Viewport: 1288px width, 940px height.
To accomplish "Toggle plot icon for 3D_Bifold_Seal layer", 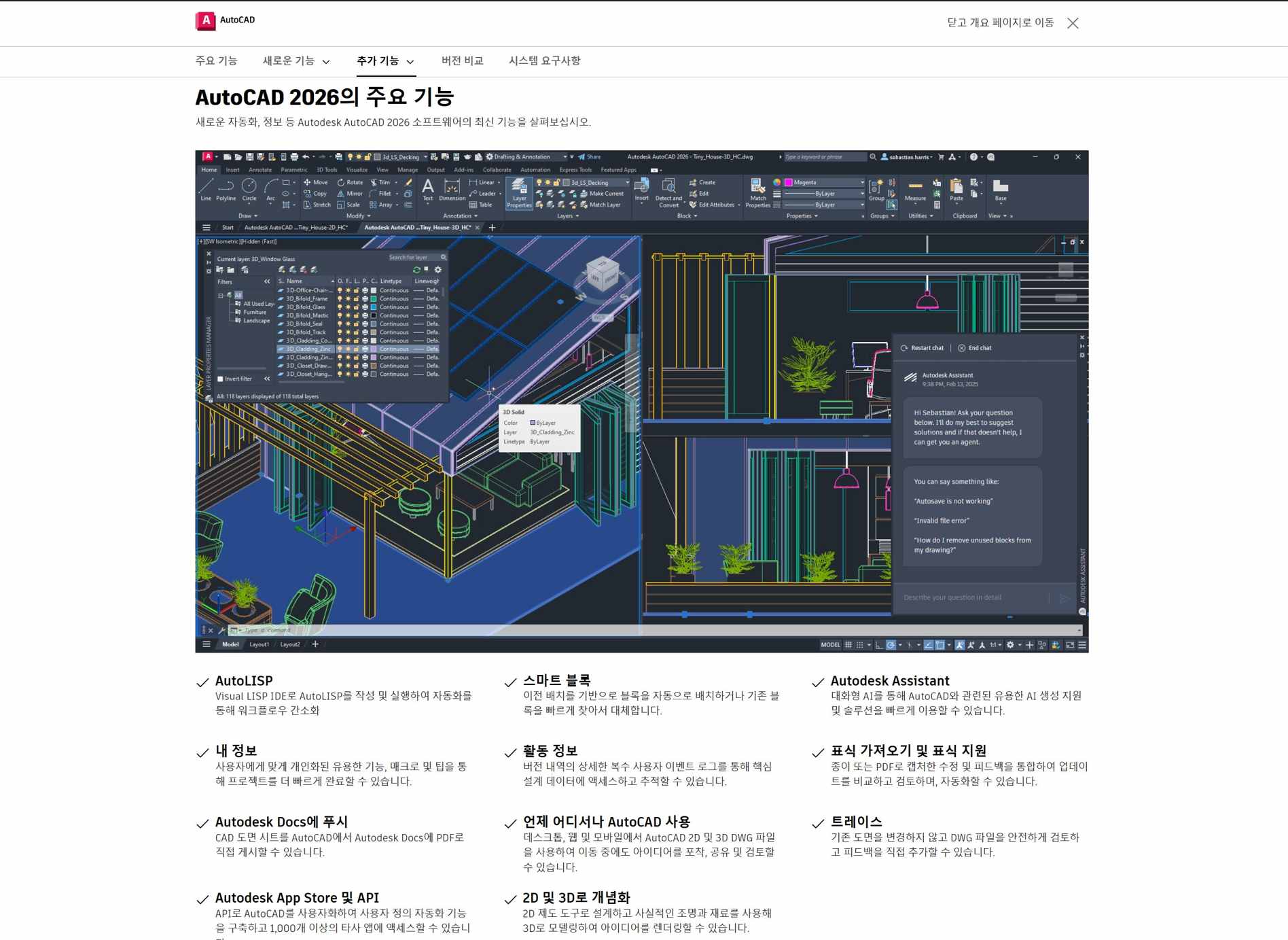I will click(365, 324).
